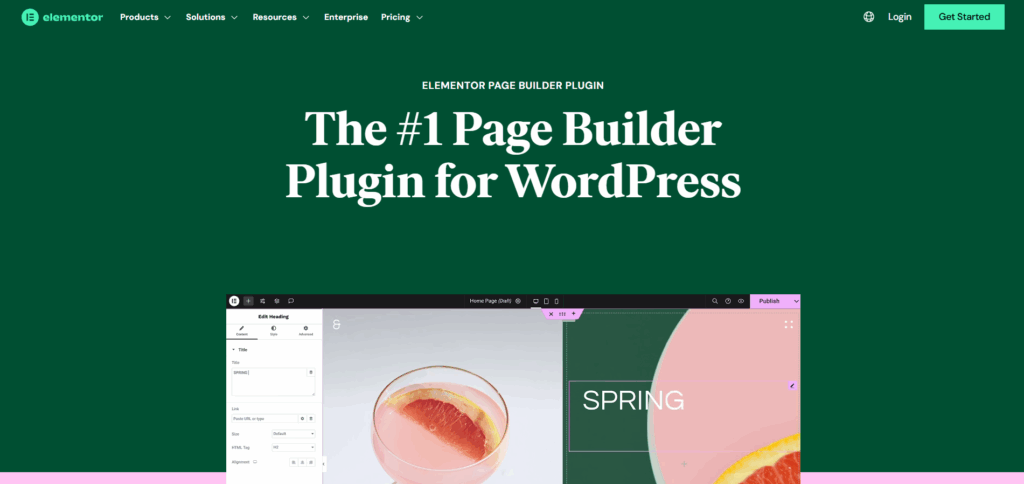Click the Get Started button
This screenshot has width=1024, height=484.
click(964, 17)
